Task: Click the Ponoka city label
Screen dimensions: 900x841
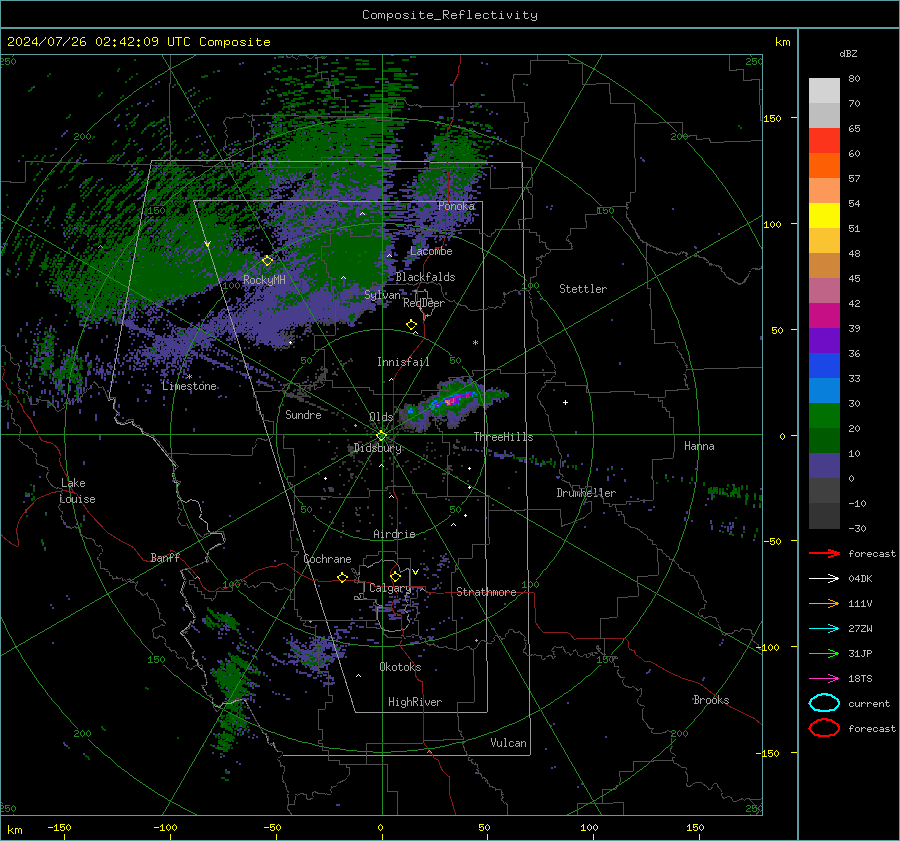Action: (x=456, y=206)
